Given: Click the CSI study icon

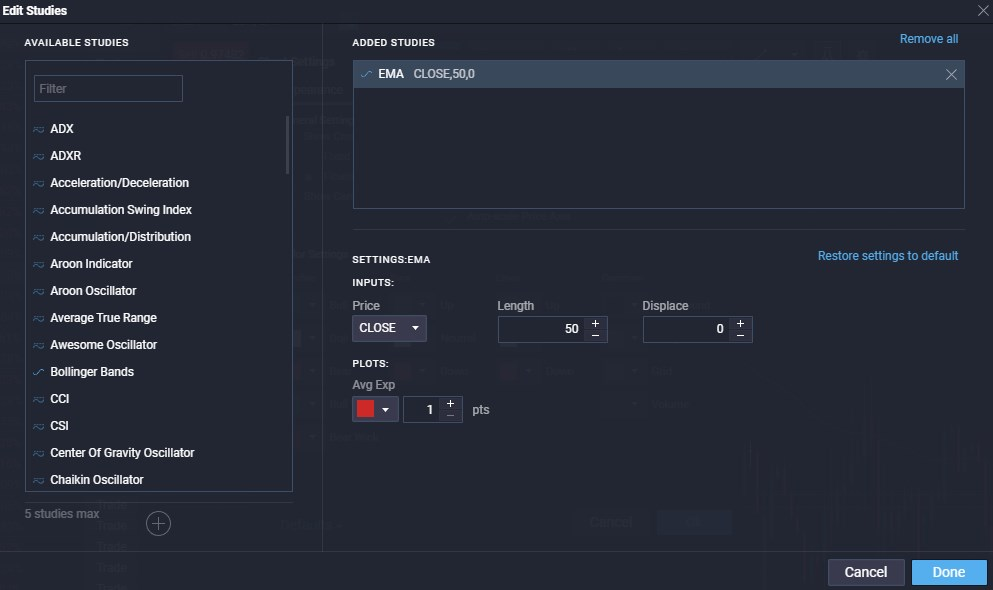Looking at the screenshot, I should (x=39, y=427).
